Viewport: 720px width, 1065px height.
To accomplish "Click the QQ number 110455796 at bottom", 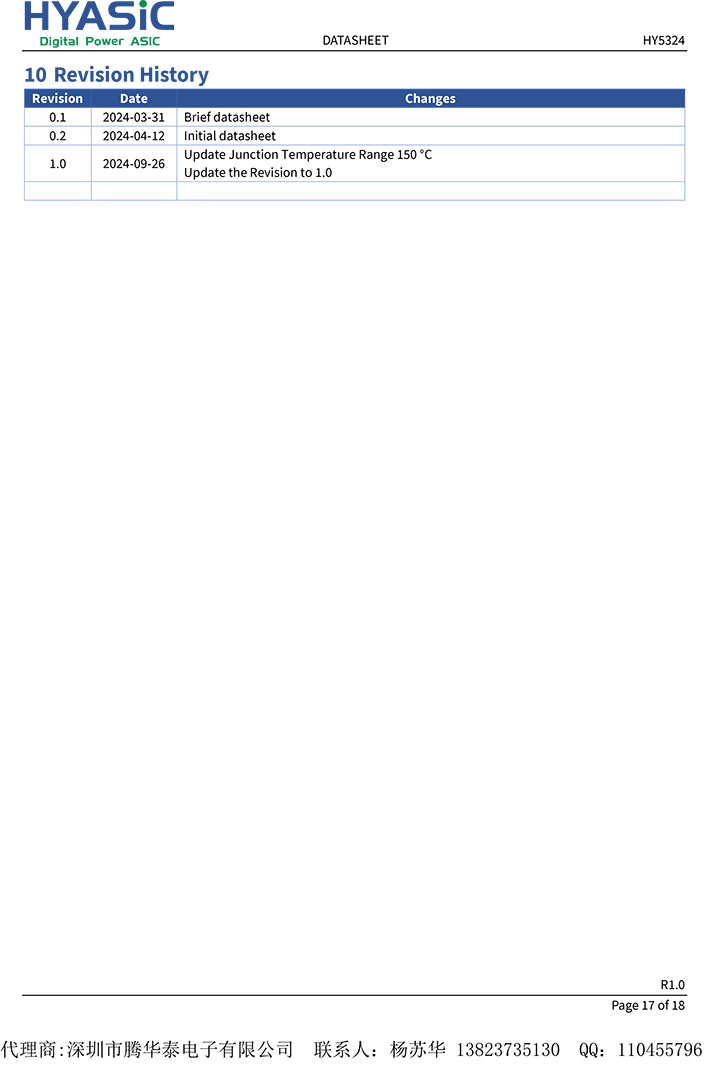I will 660,1049.
